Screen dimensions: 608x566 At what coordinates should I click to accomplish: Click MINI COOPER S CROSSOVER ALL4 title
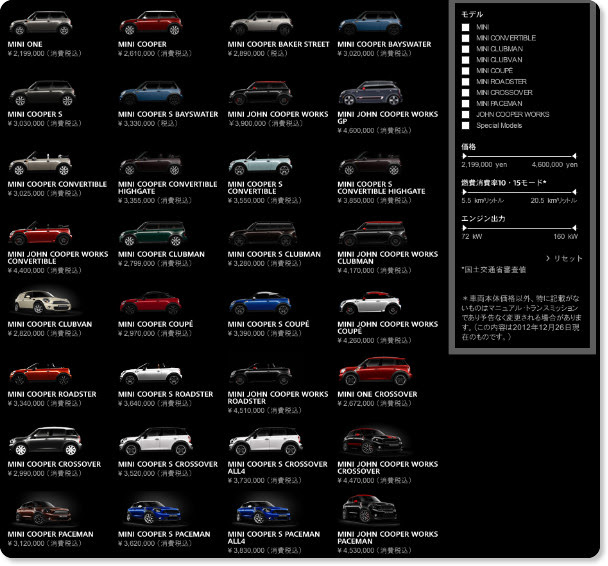pyautogui.click(x=278, y=468)
